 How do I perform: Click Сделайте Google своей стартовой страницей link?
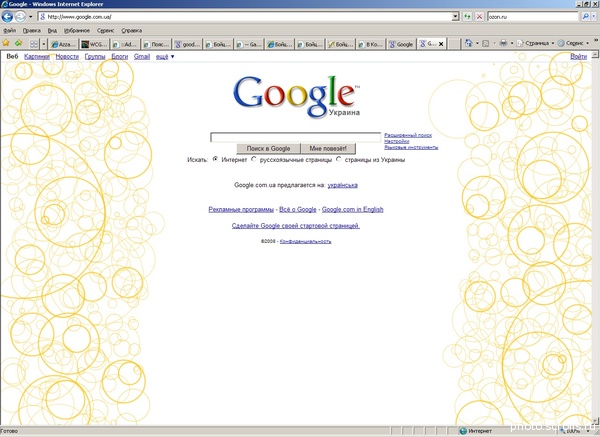[296, 226]
